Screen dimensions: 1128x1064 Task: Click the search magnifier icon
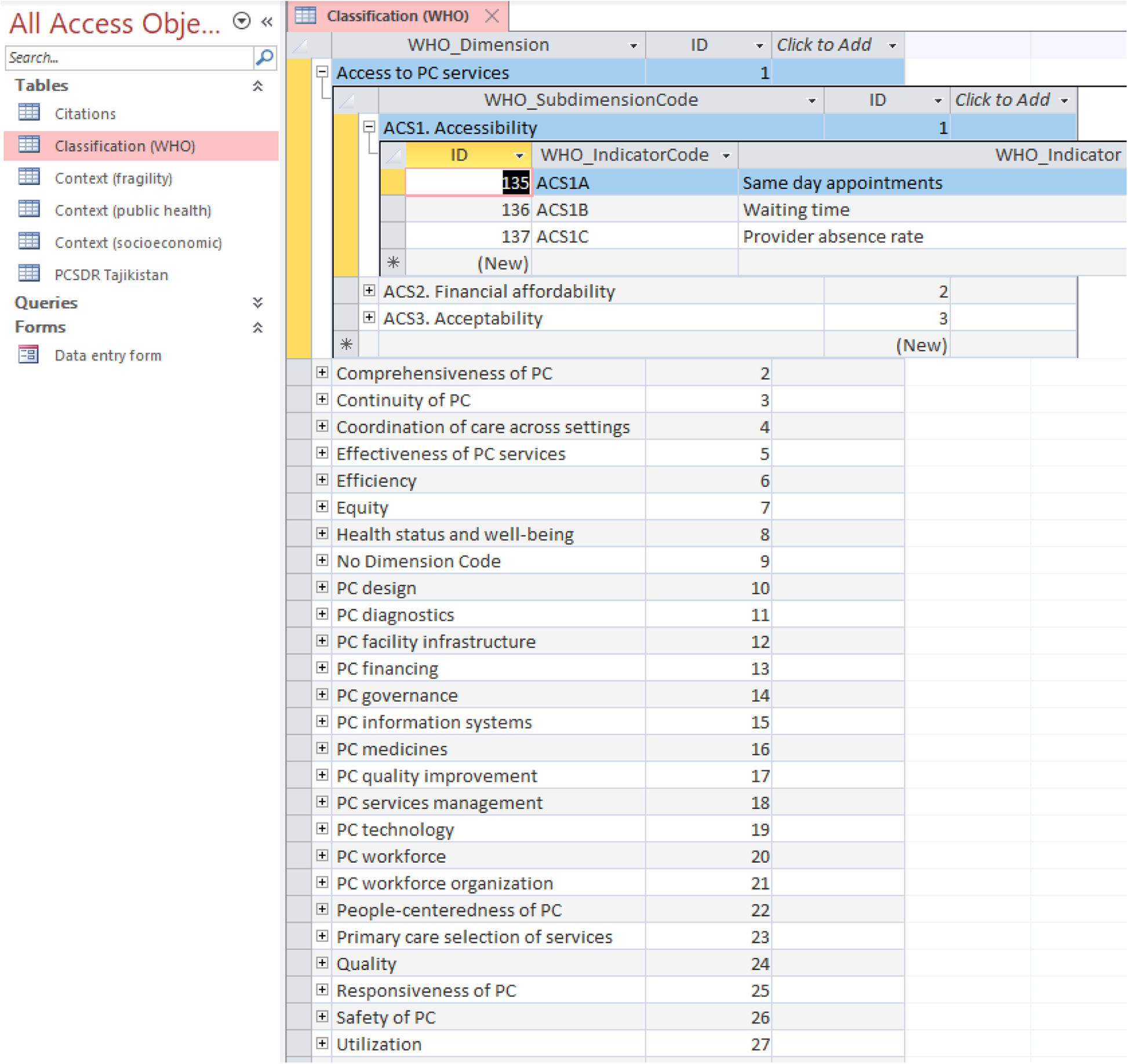click(264, 57)
